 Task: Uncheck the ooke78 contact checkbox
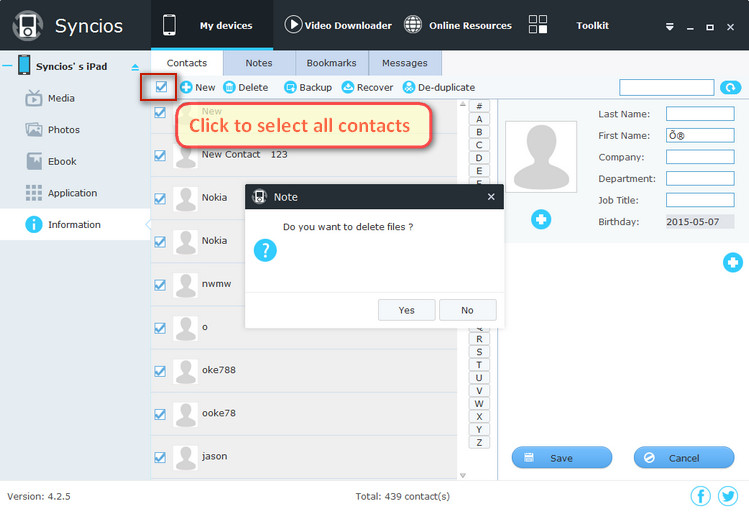tap(160, 414)
